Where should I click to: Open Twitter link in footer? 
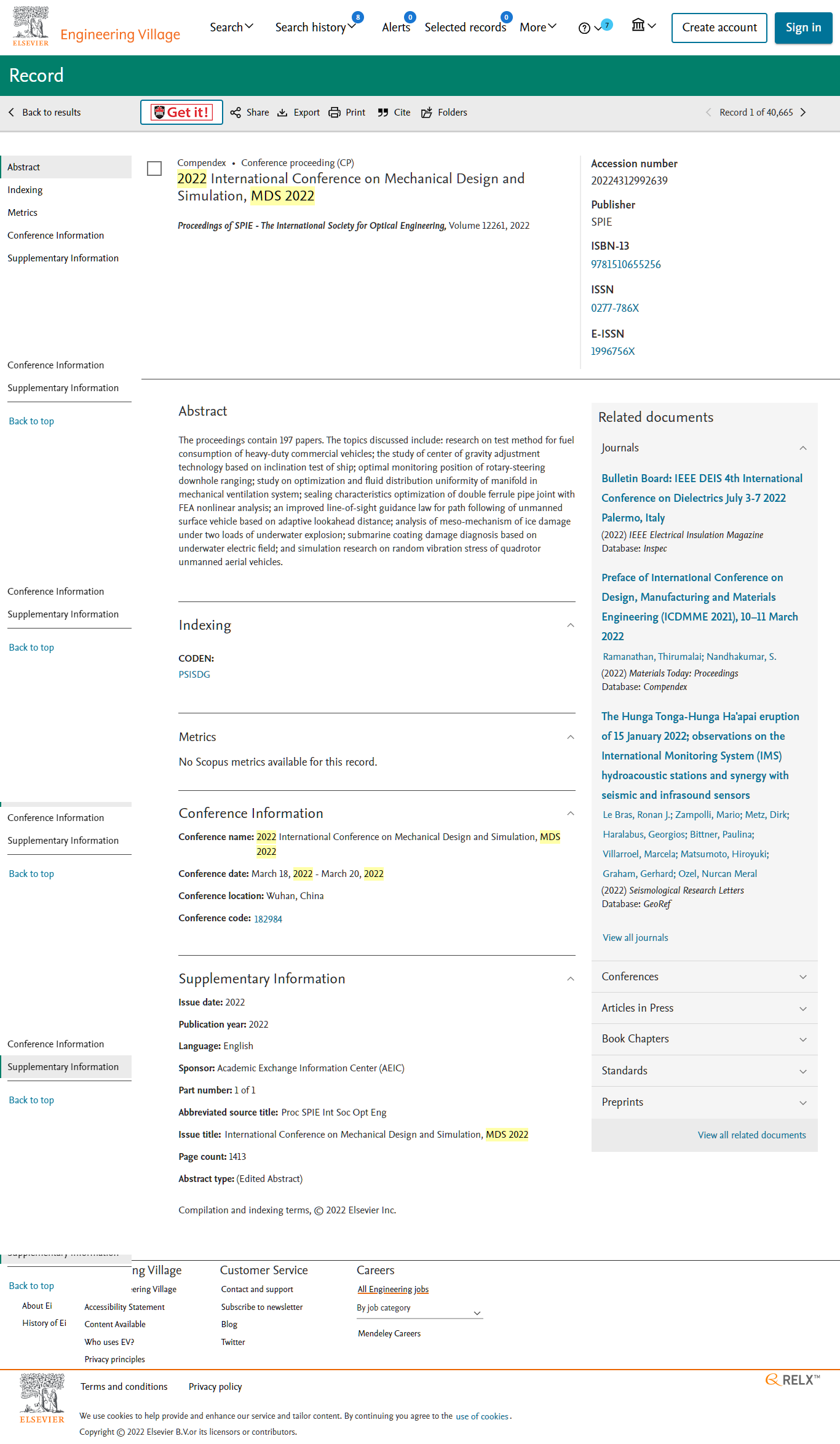tap(233, 1343)
